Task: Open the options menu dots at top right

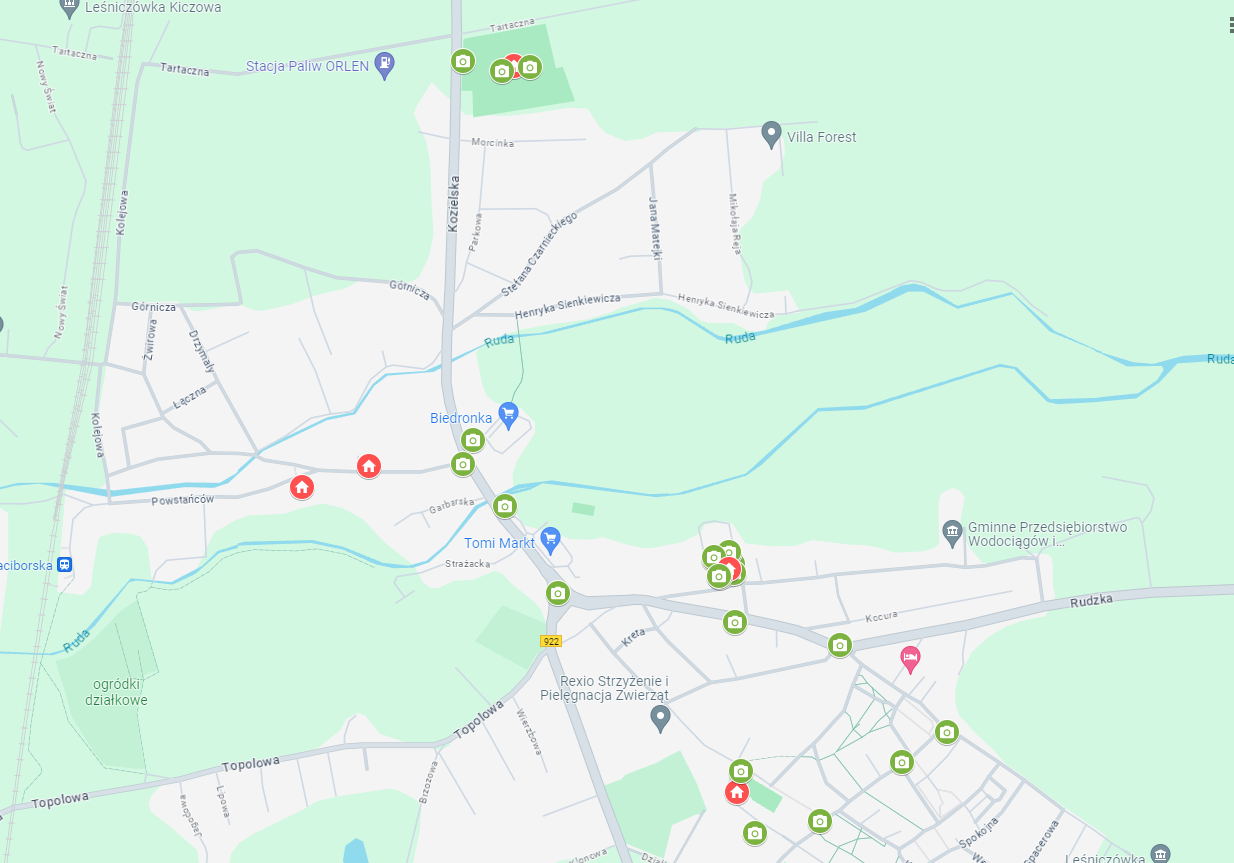Action: click(x=1231, y=26)
